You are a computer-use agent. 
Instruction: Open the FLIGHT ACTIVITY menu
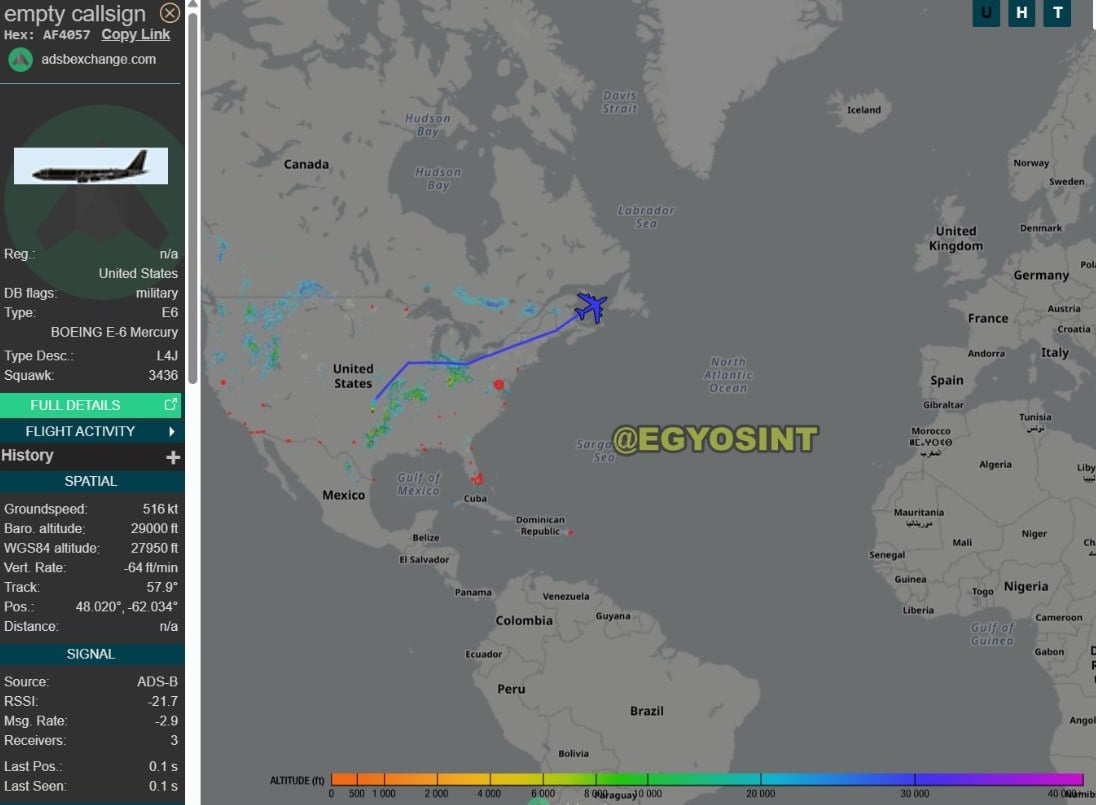[80, 431]
